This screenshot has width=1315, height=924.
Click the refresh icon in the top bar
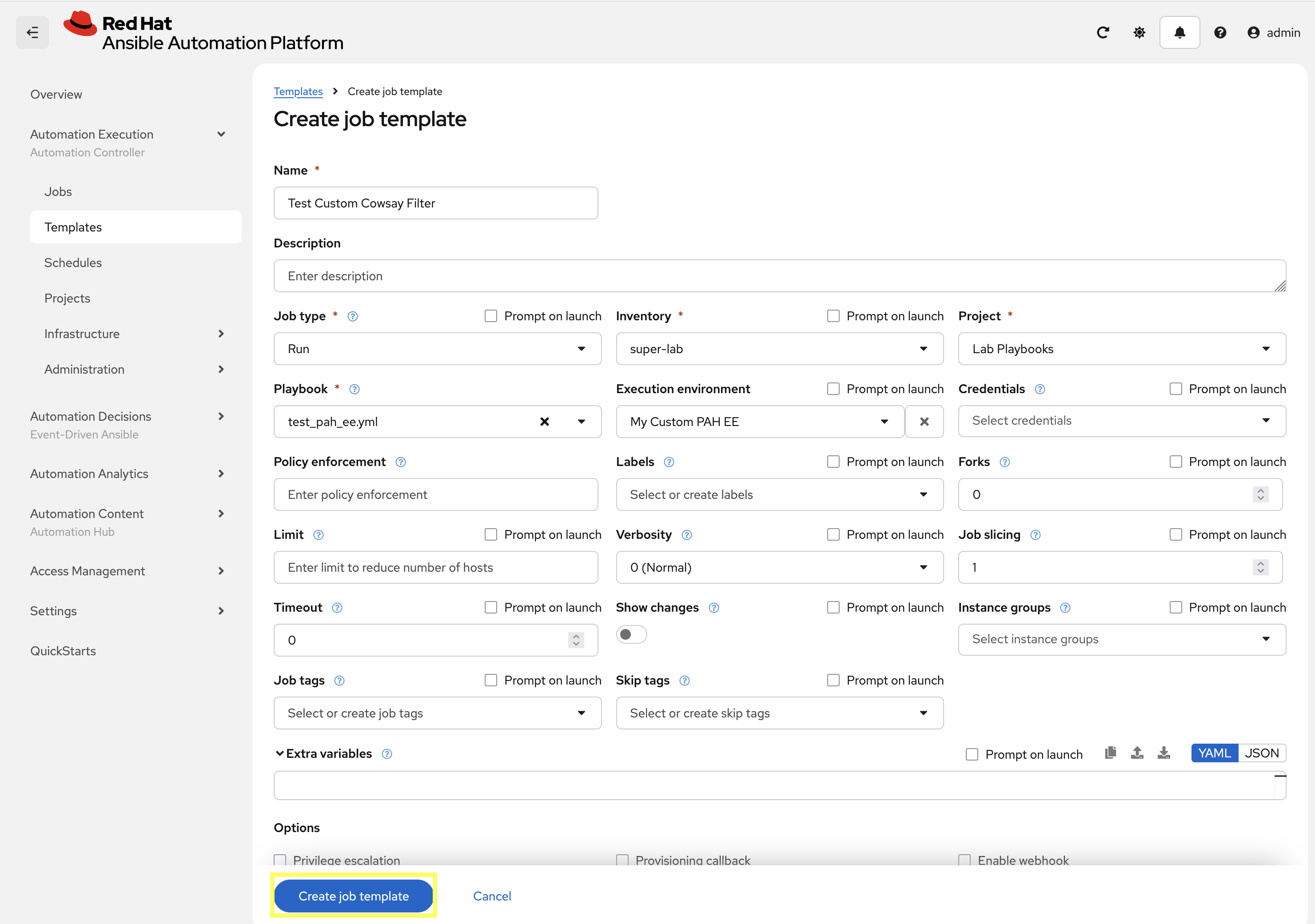click(1103, 32)
